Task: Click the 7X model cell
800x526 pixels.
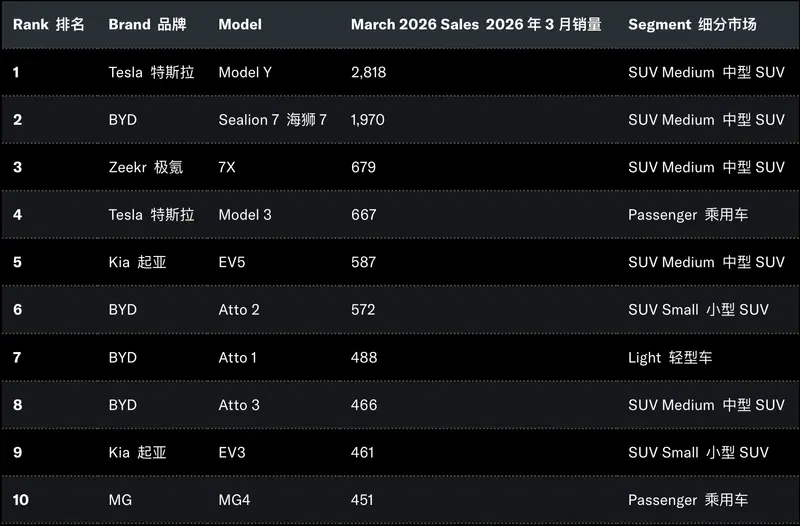Action: coord(227,167)
